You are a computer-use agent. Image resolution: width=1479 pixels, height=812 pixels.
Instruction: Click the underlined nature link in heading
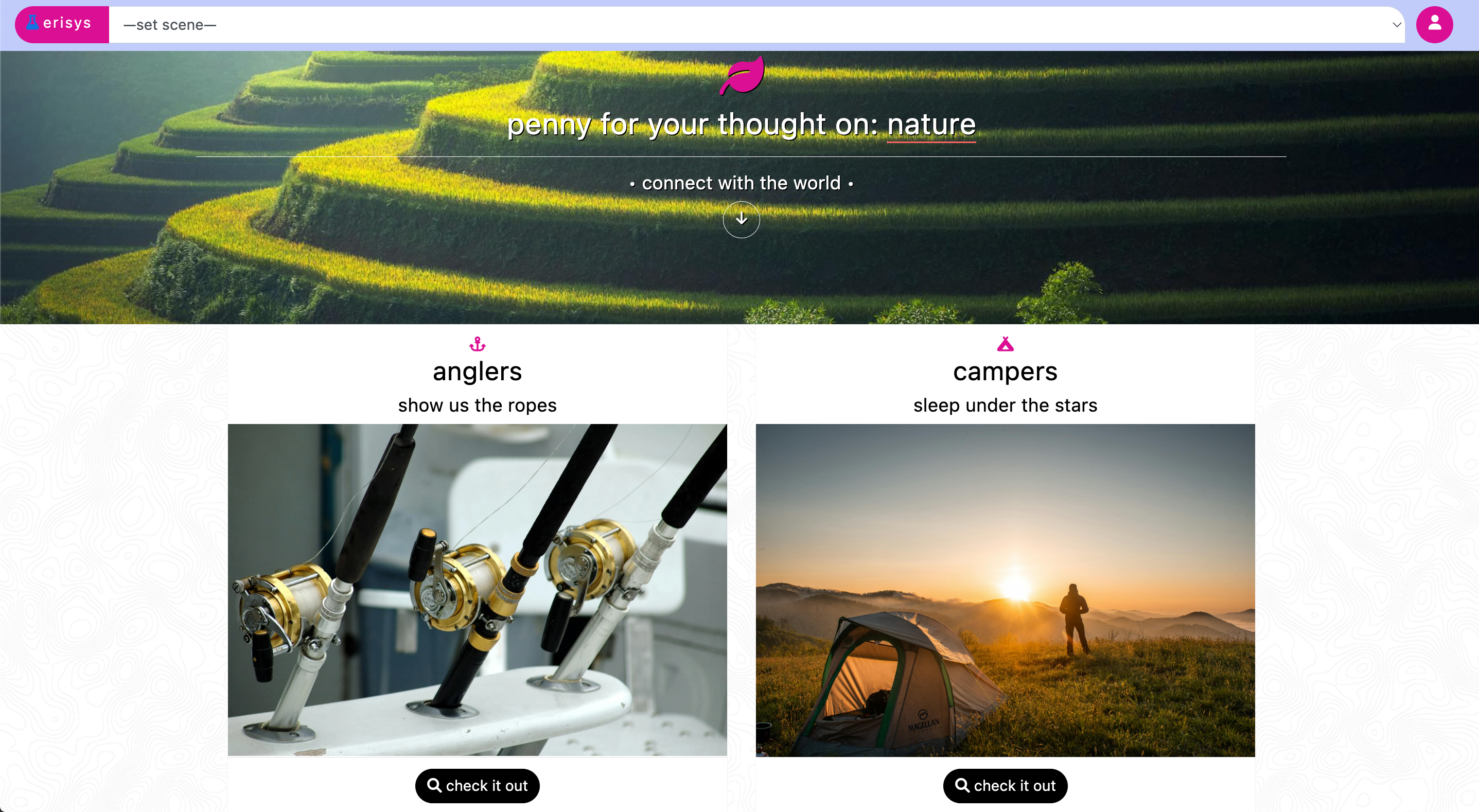931,125
